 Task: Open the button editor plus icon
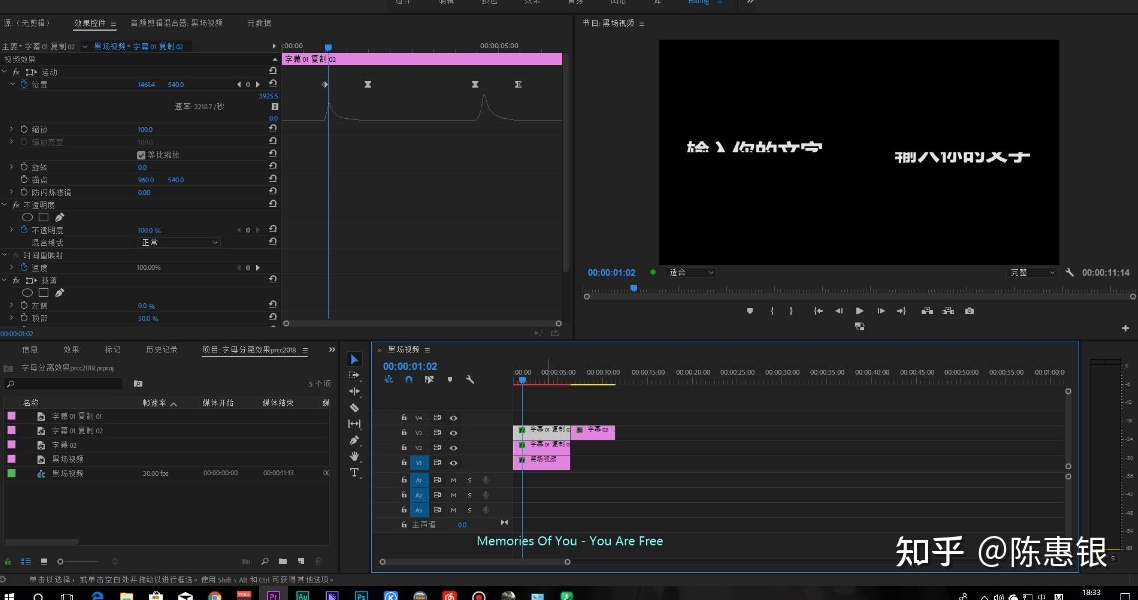pos(1125,328)
